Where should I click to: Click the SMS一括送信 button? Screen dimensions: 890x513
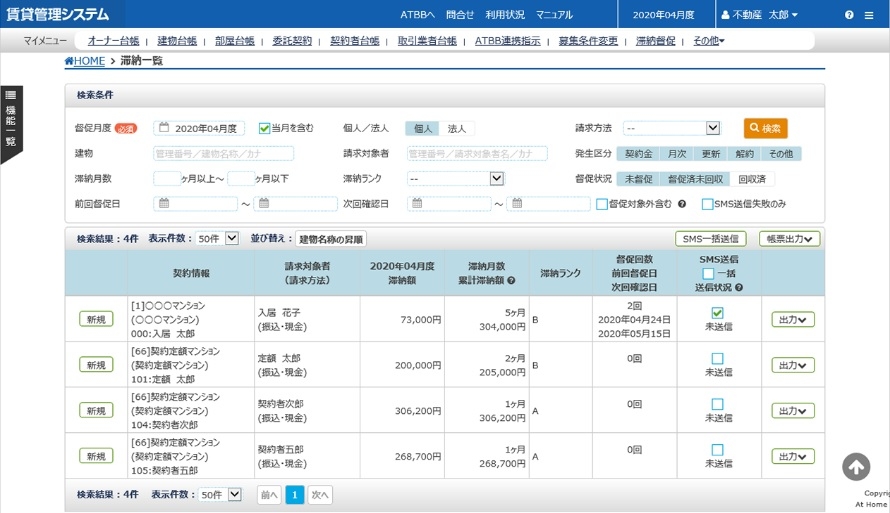click(710, 239)
